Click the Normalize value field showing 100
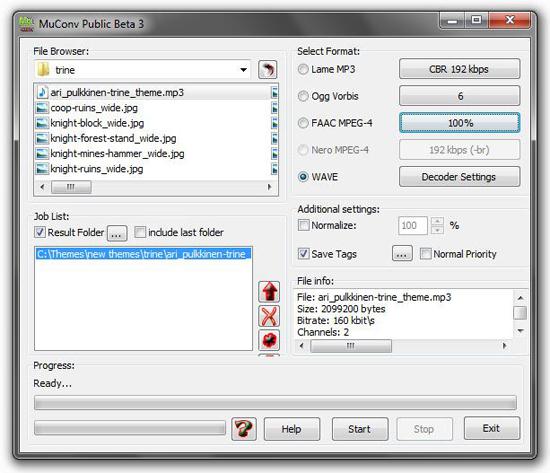The width and height of the screenshot is (550, 473). coord(412,225)
